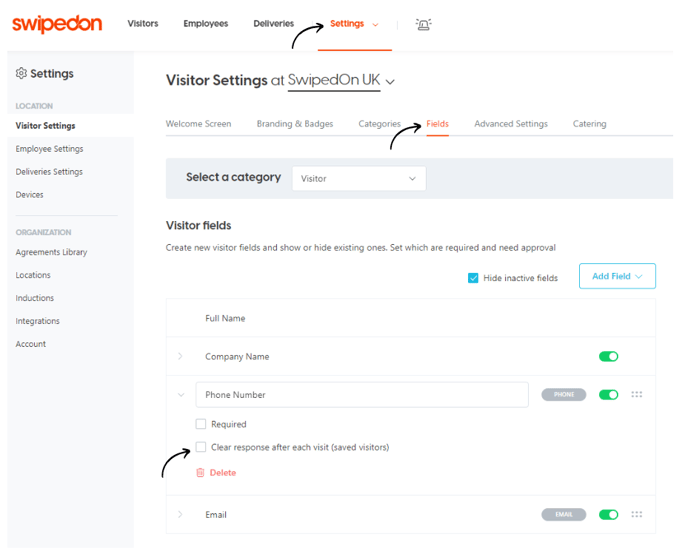
Task: Click the Phone Number text field
Action: click(362, 394)
